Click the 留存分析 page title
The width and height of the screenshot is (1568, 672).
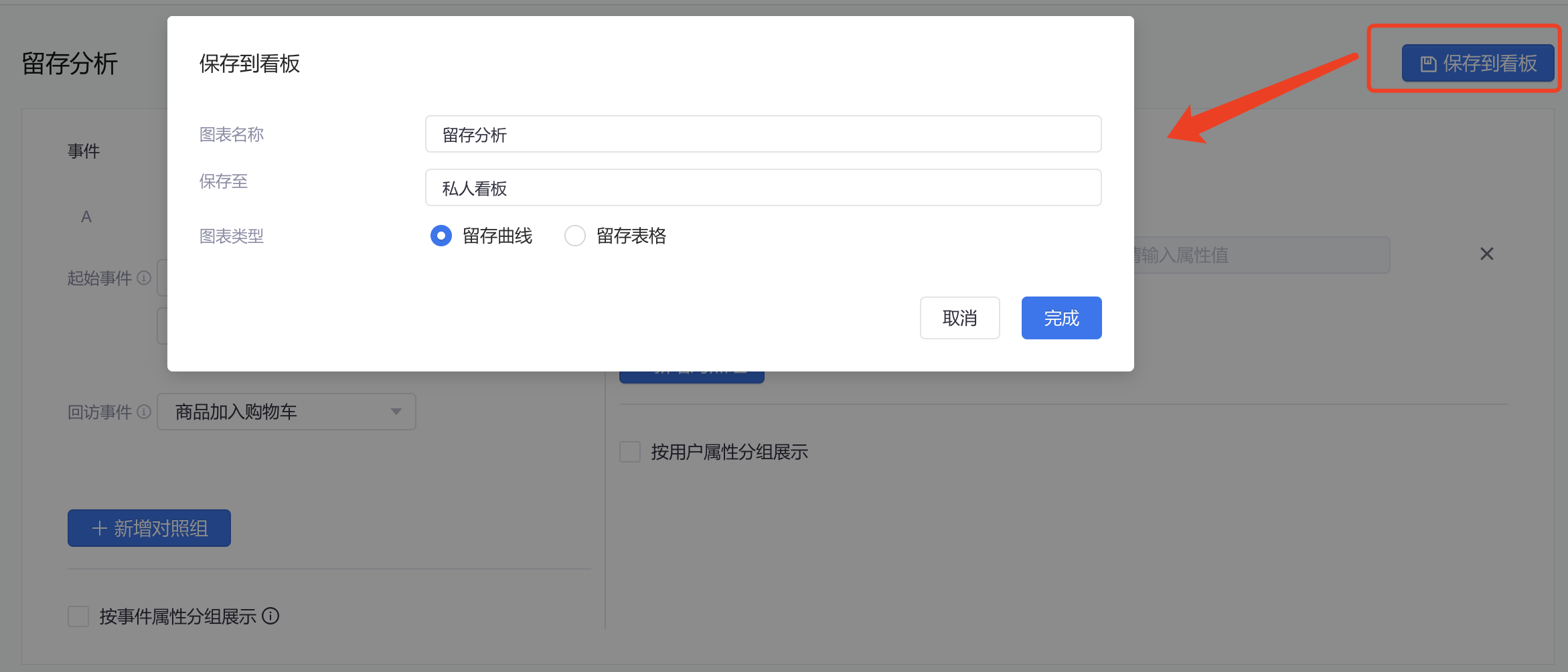point(70,64)
